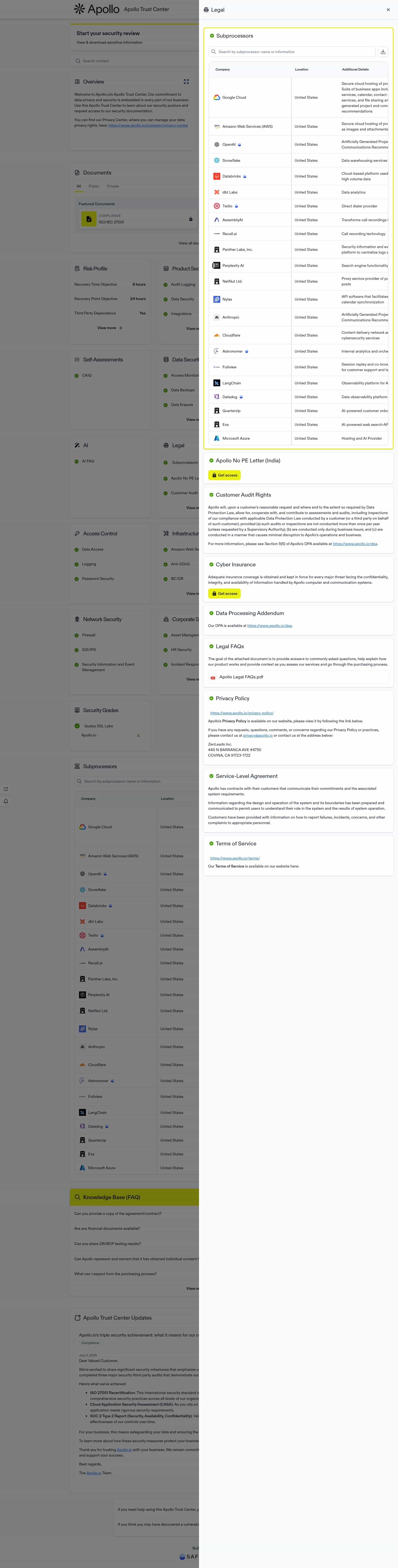Click the dbt Labs logo in Legal panel
This screenshot has height=1568, width=398.
coord(217,192)
